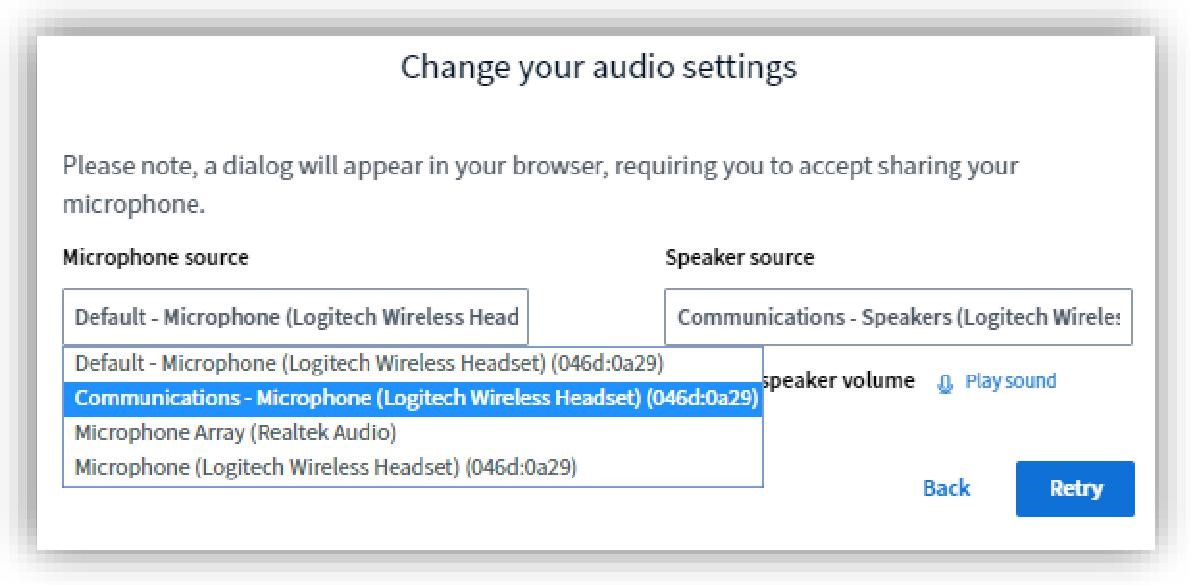Choose the highlighted Communications - Microphone option
Screen dimensions: 1190x585
coord(412,397)
